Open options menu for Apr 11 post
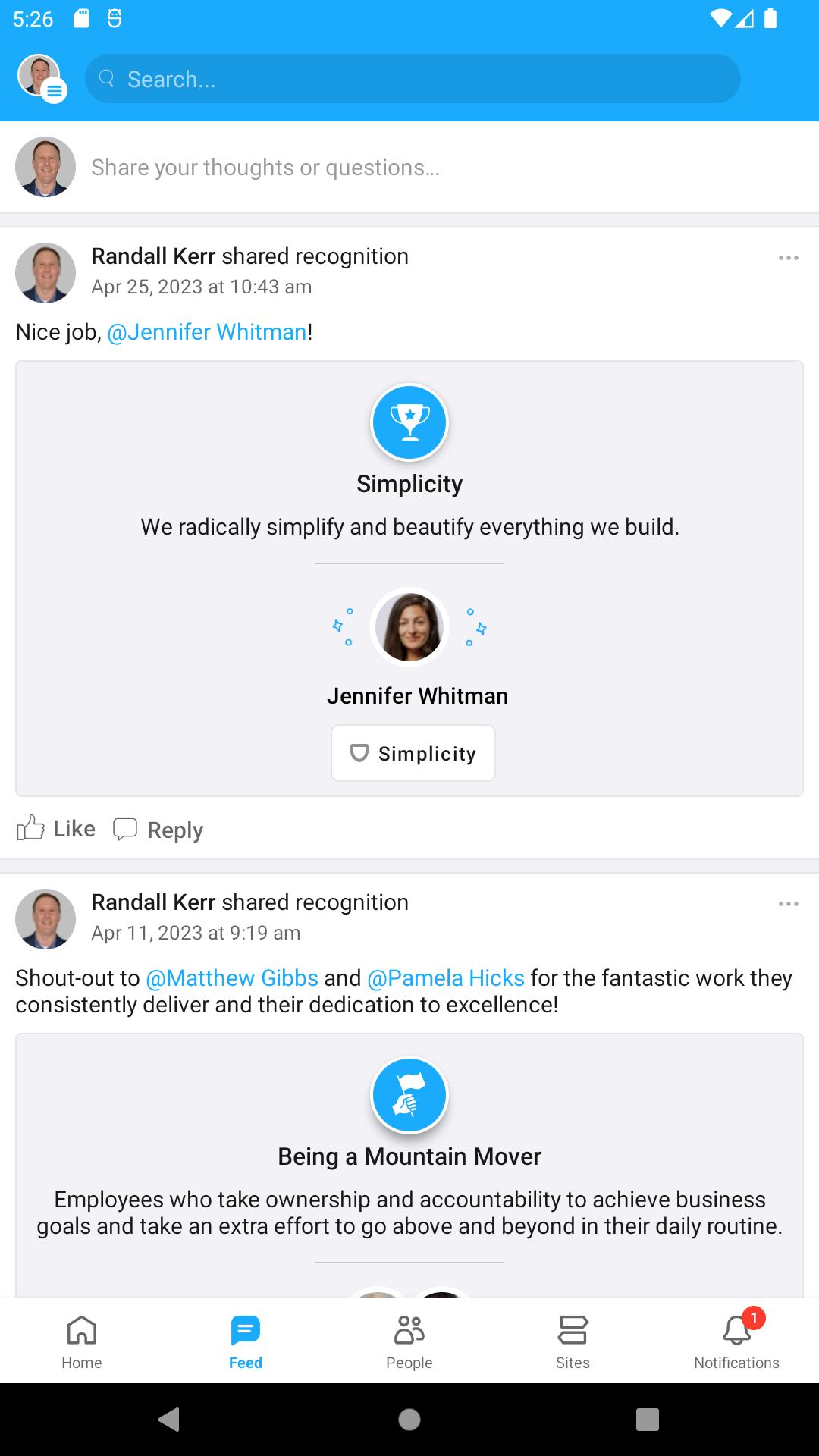This screenshot has height=1456, width=819. coord(789,904)
